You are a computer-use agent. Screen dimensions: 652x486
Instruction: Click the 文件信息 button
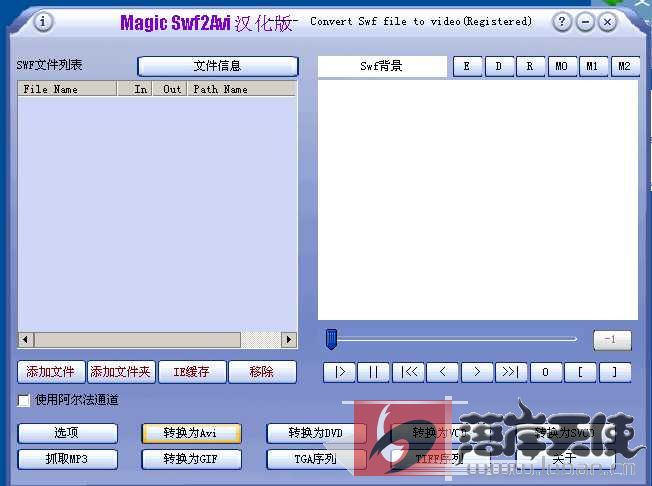point(217,66)
